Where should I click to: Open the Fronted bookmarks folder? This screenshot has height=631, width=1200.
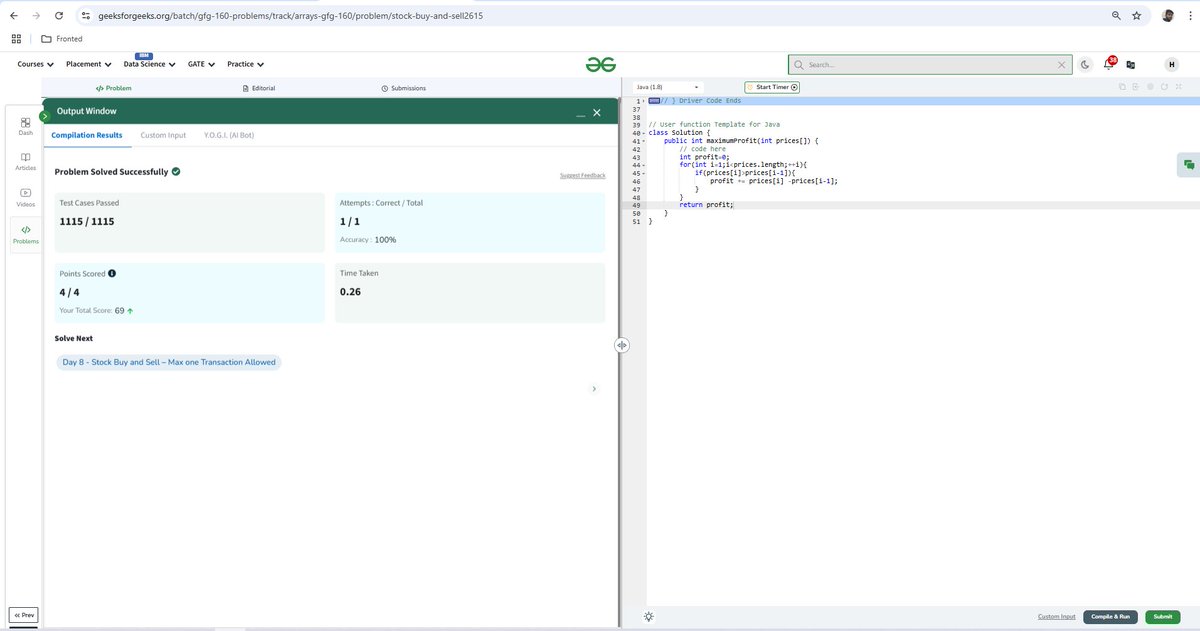62,39
